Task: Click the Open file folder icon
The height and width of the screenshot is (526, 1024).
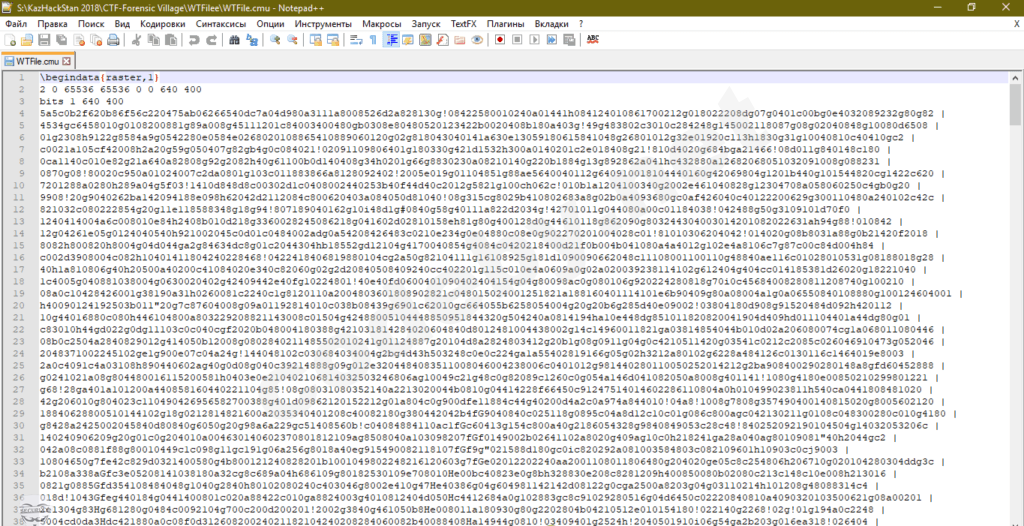Action: pyautogui.click(x=27, y=40)
